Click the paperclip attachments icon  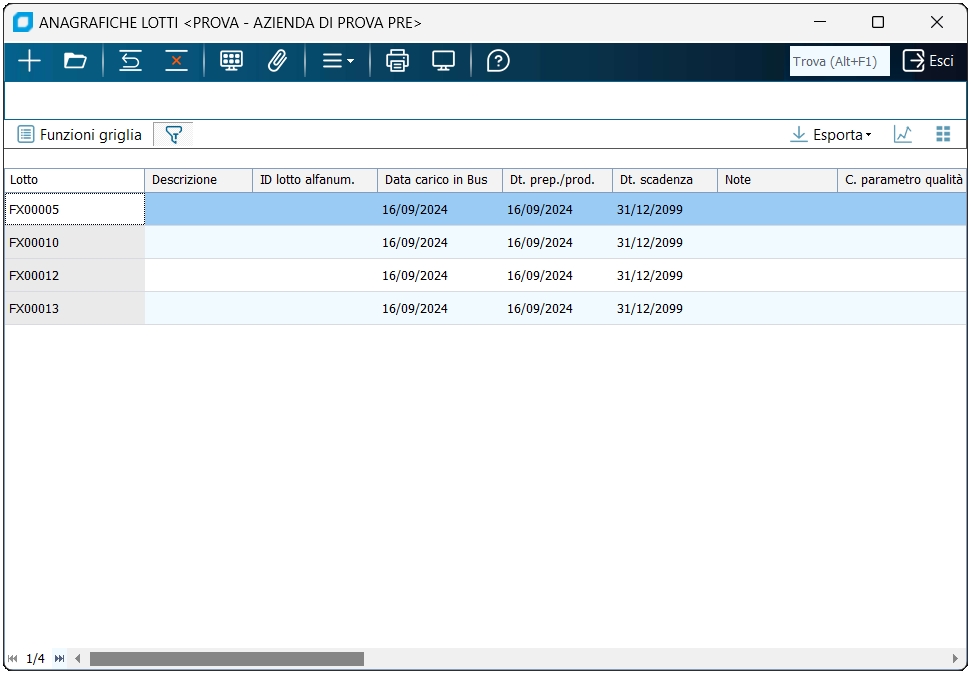pyautogui.click(x=277, y=61)
